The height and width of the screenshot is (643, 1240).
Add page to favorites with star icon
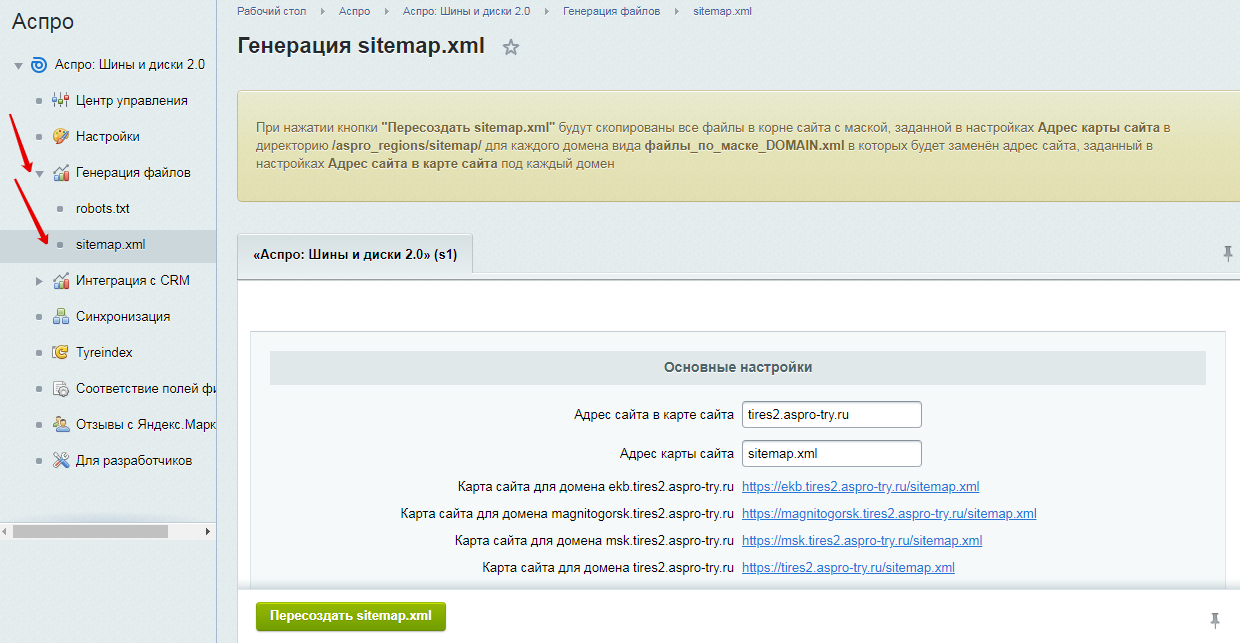pyautogui.click(x=511, y=47)
